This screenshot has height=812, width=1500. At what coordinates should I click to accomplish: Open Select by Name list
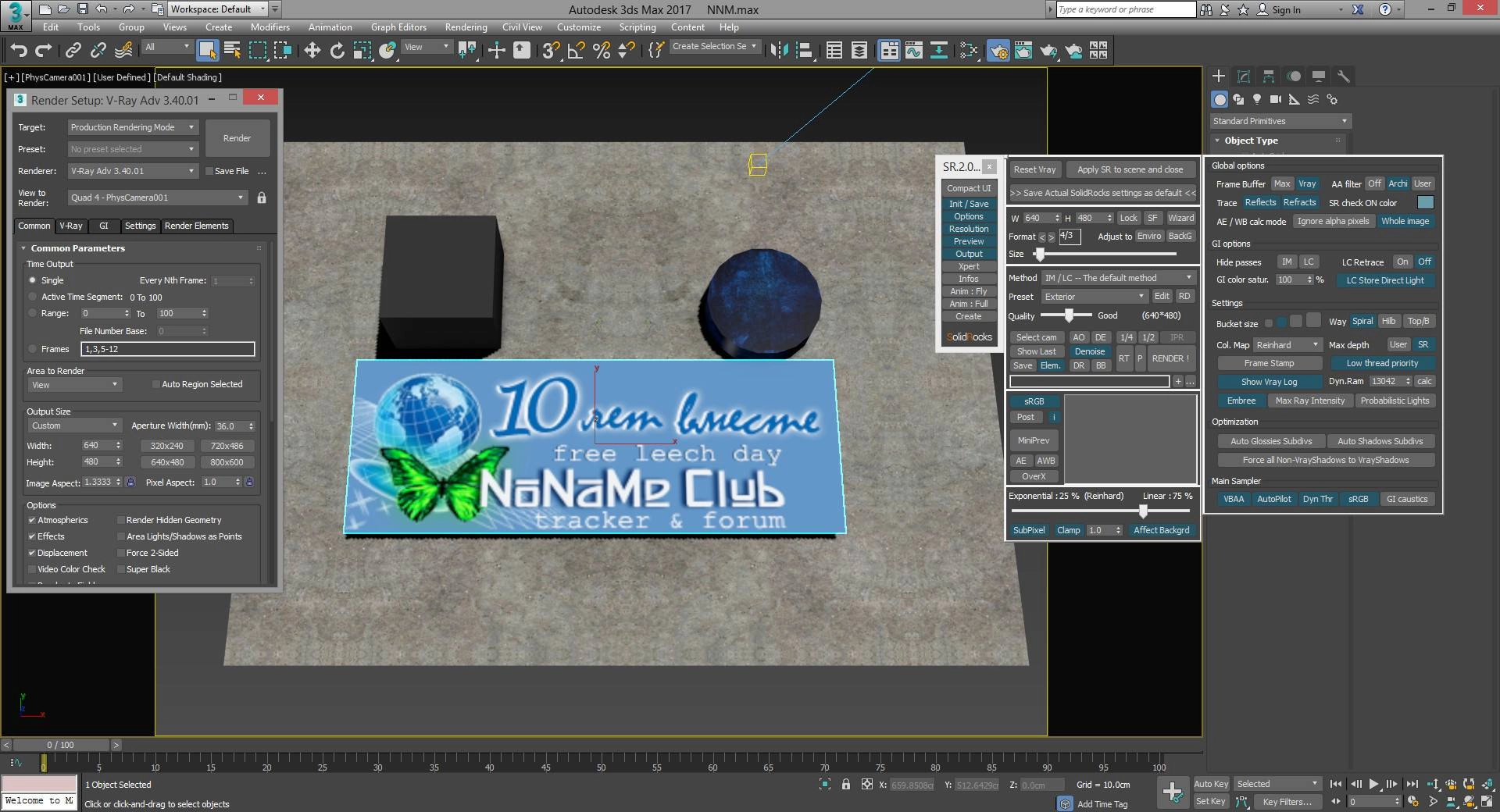coord(232,51)
